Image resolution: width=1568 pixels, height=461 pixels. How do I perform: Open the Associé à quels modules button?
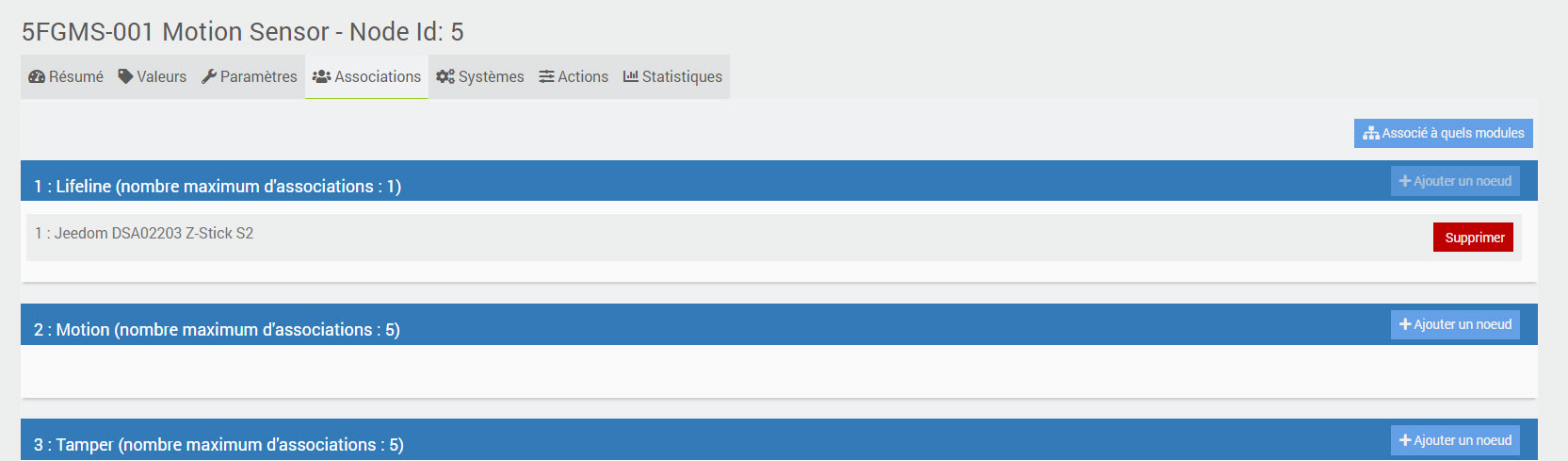[x=1444, y=134]
